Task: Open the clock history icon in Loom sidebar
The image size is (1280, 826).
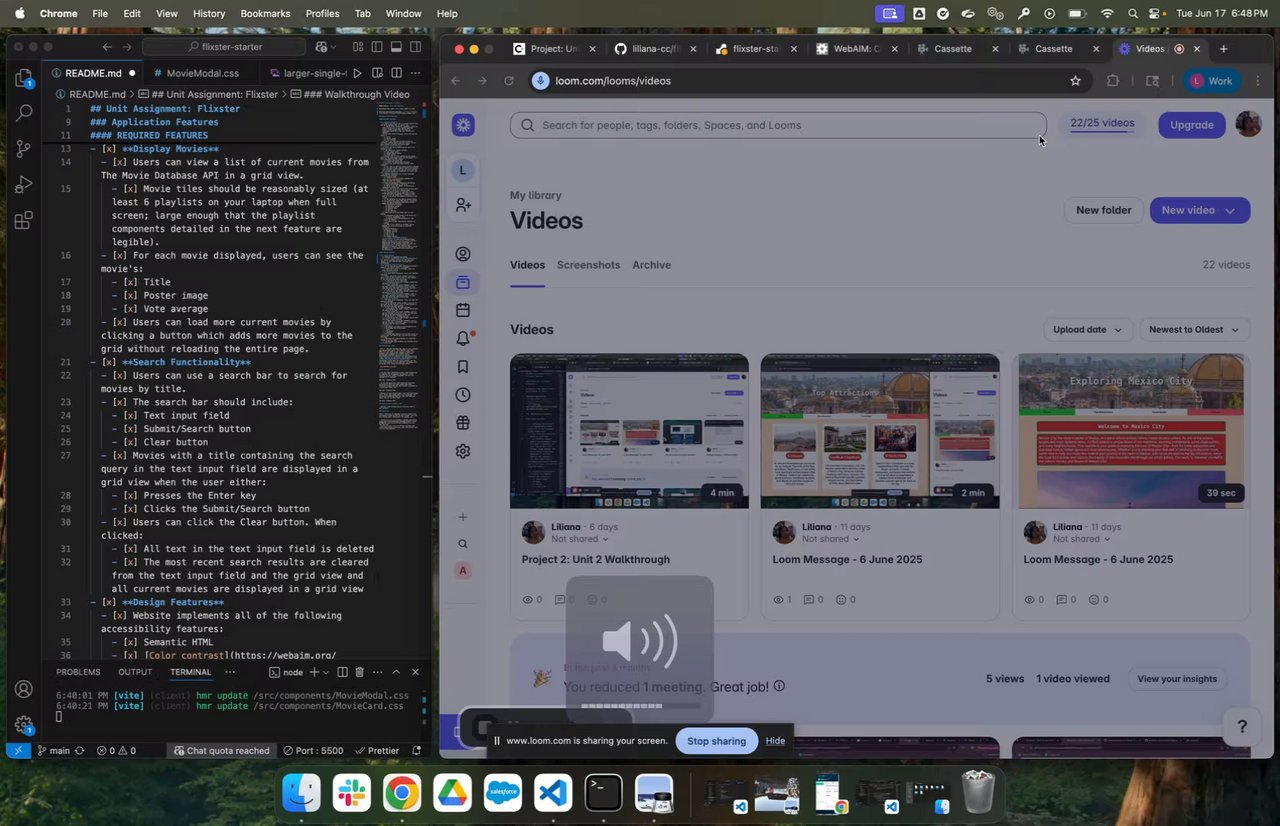Action: tap(463, 395)
